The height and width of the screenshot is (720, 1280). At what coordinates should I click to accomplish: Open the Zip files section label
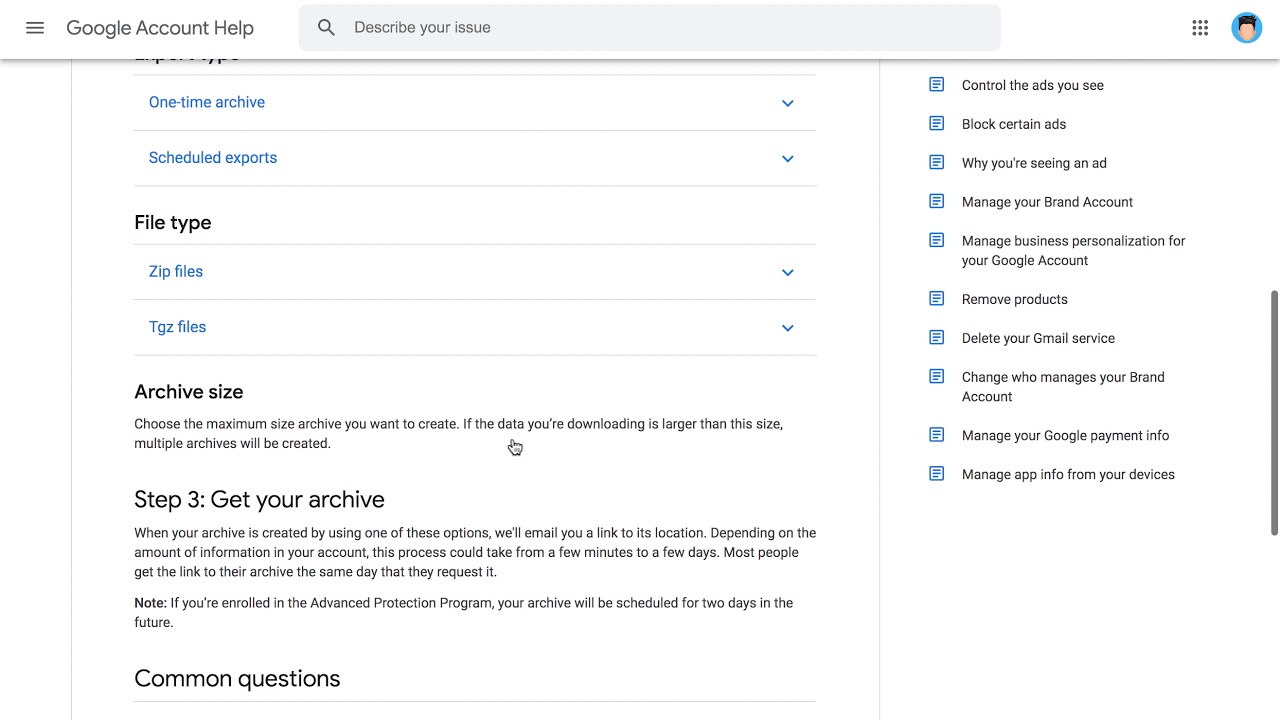(x=176, y=271)
